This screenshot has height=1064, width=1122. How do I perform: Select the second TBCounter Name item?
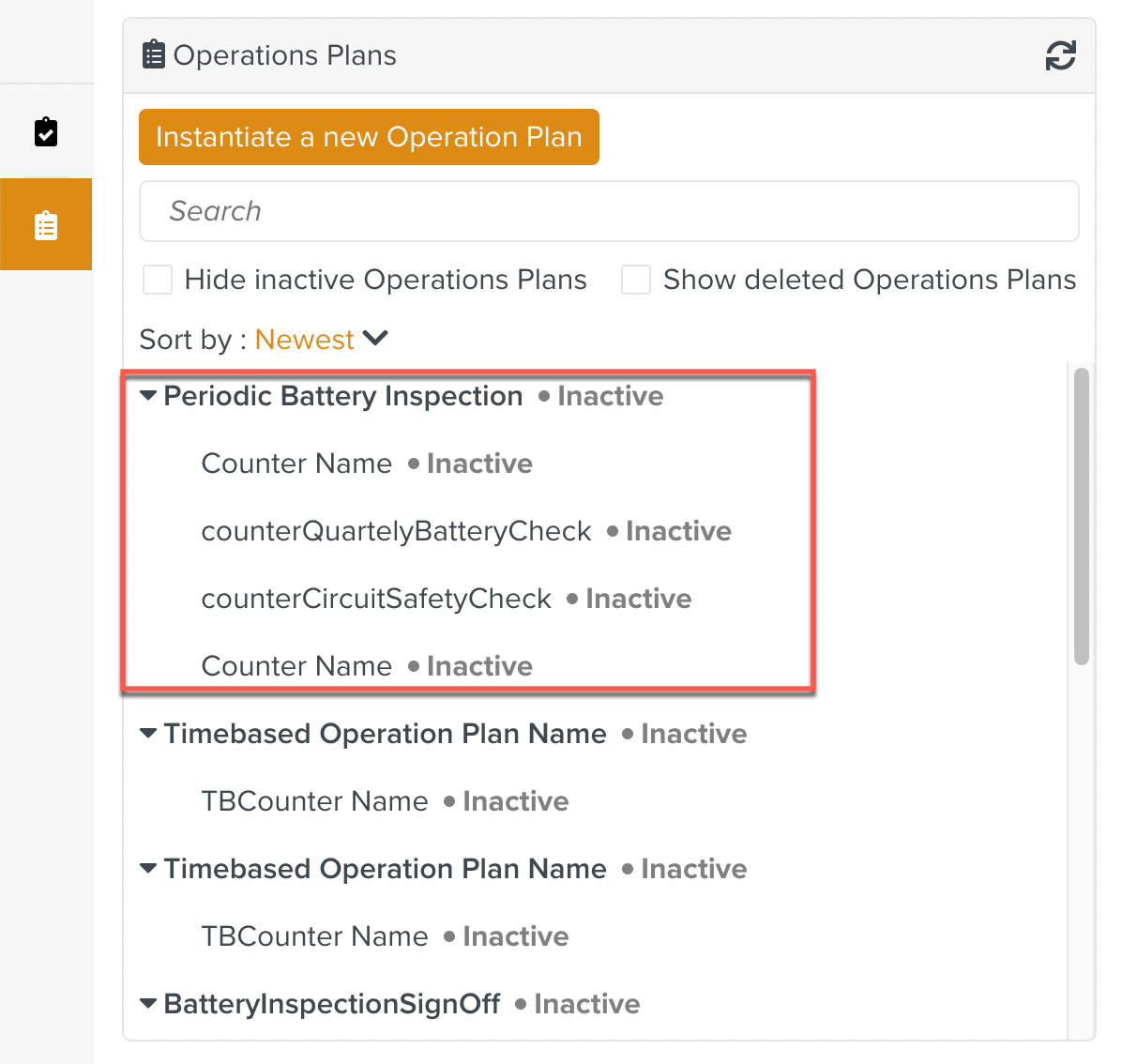(x=314, y=936)
